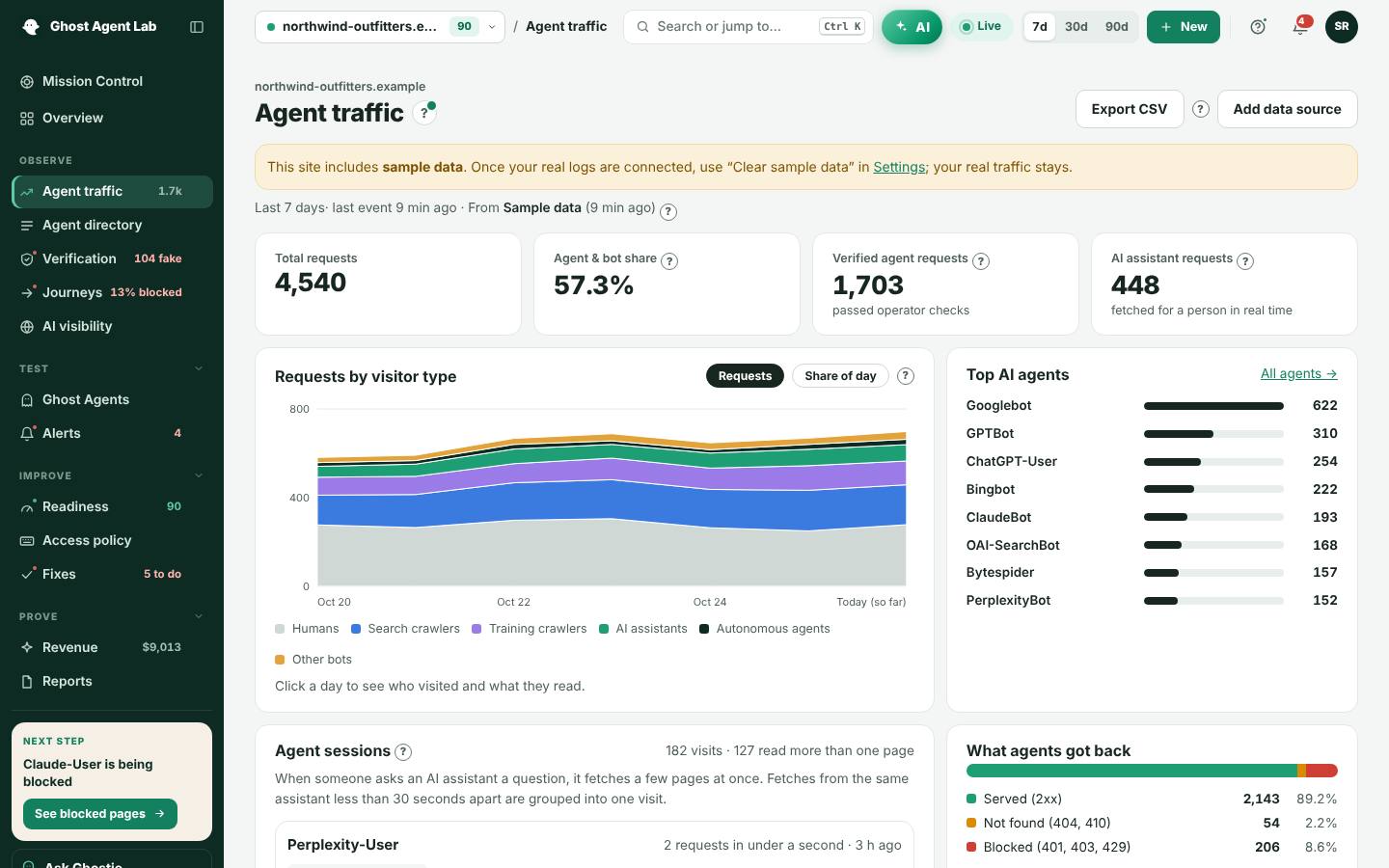Image resolution: width=1389 pixels, height=868 pixels.
Task: Open the help icon in top bar
Action: 1258,27
